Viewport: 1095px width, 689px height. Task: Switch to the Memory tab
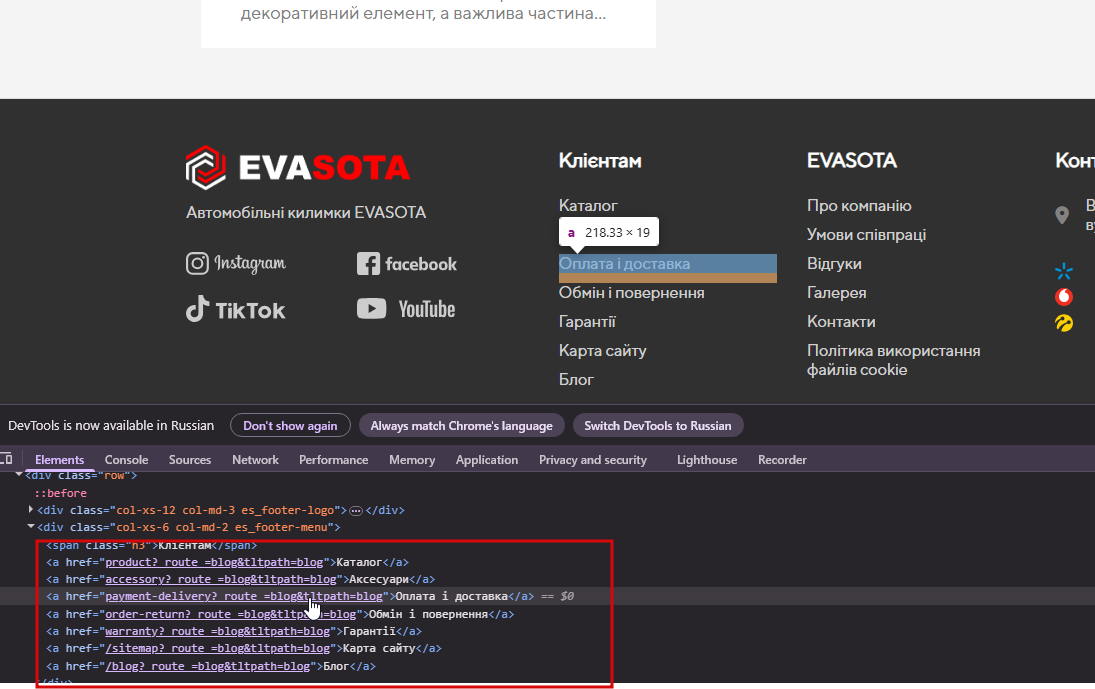point(412,459)
